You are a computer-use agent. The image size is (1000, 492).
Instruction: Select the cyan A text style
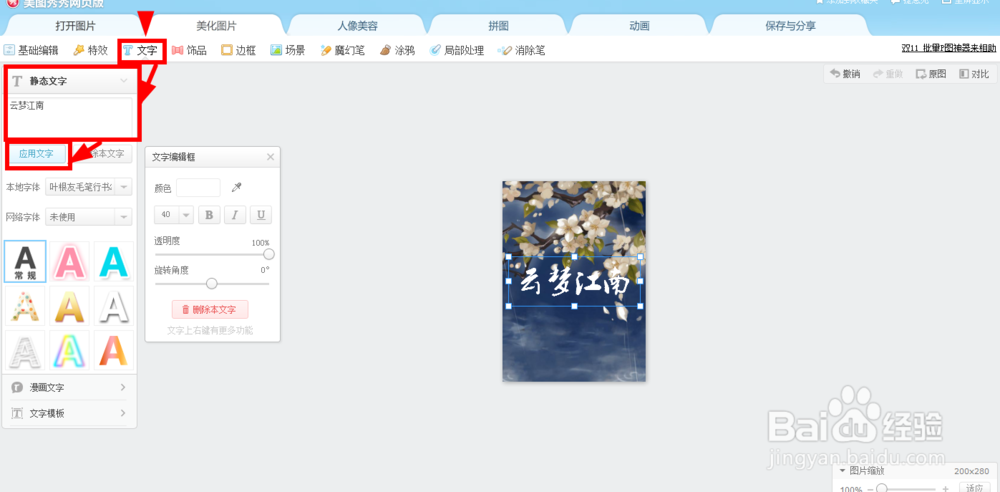(114, 262)
